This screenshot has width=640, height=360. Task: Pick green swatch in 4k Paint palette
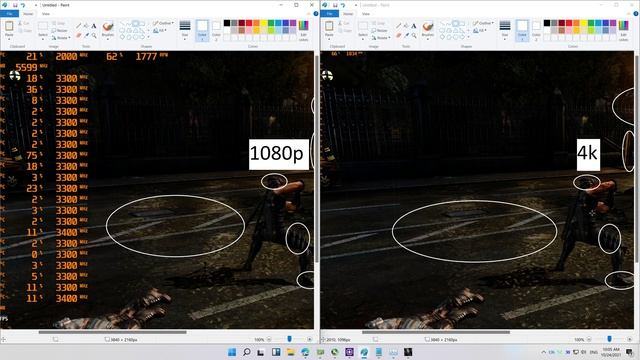(591, 23)
